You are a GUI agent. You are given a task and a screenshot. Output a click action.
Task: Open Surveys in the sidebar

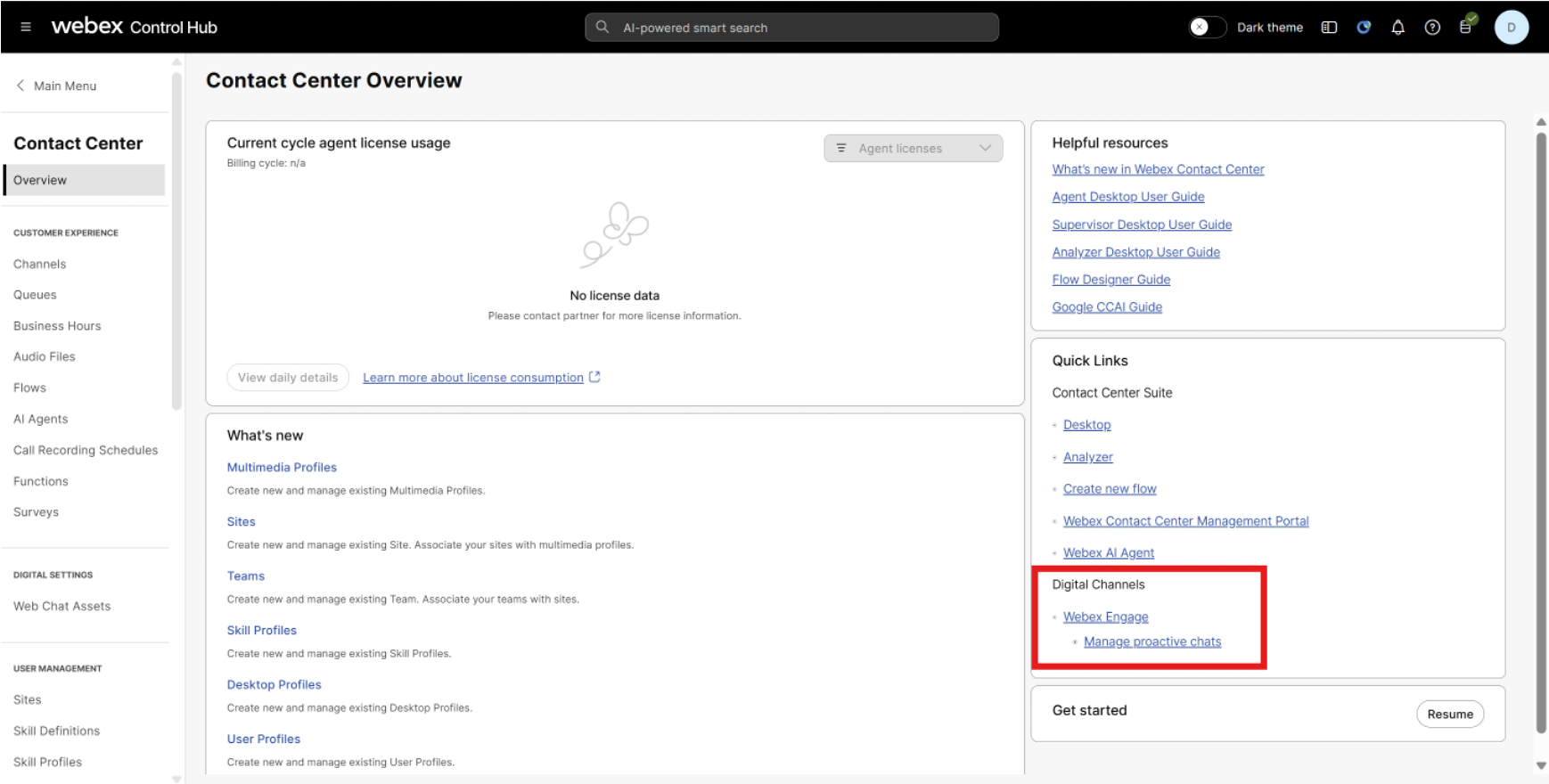pos(36,512)
